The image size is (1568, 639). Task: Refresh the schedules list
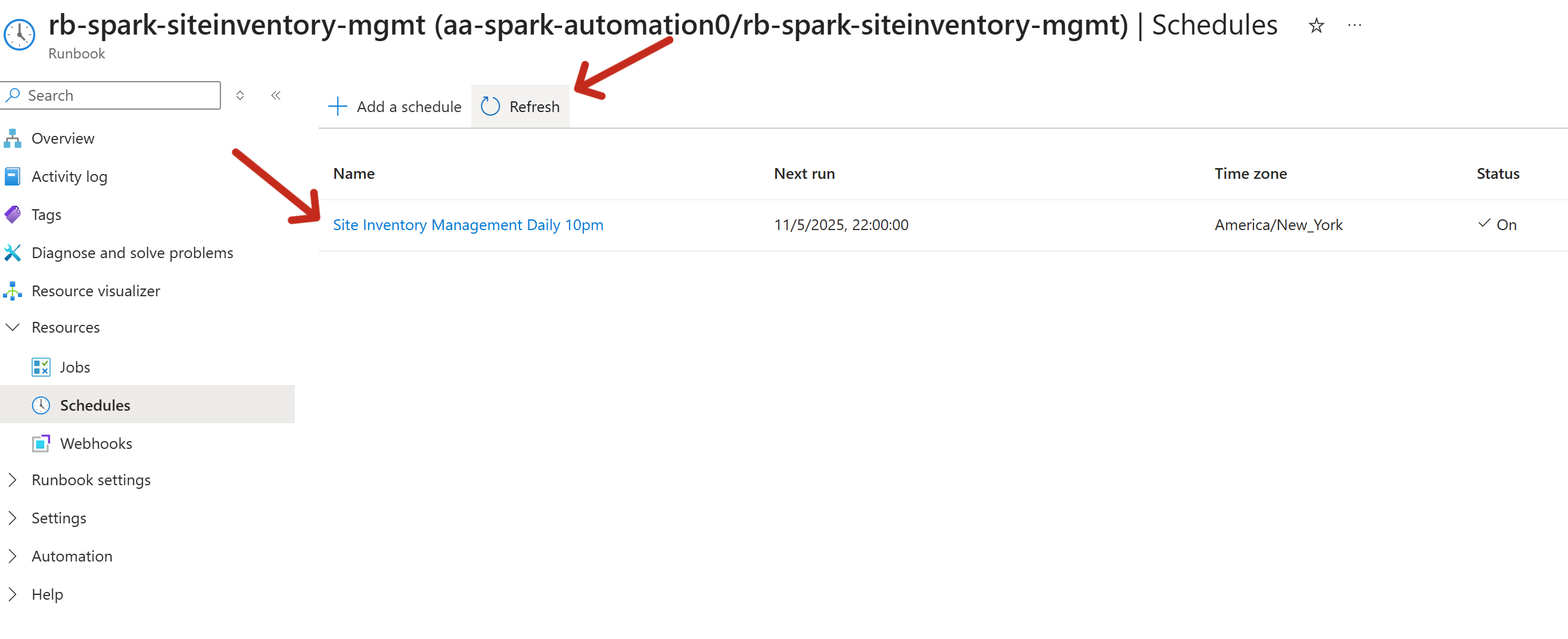(521, 107)
